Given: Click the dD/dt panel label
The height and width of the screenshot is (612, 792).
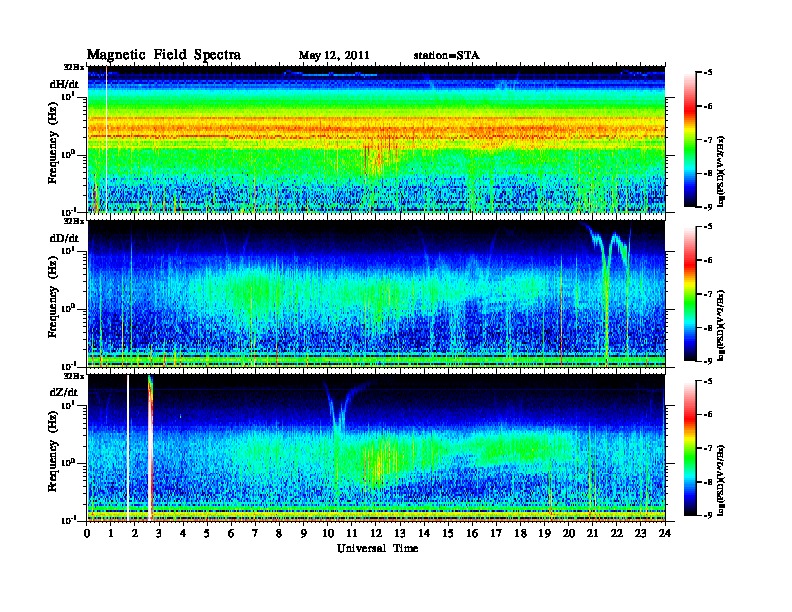Looking at the screenshot, I should [64, 238].
